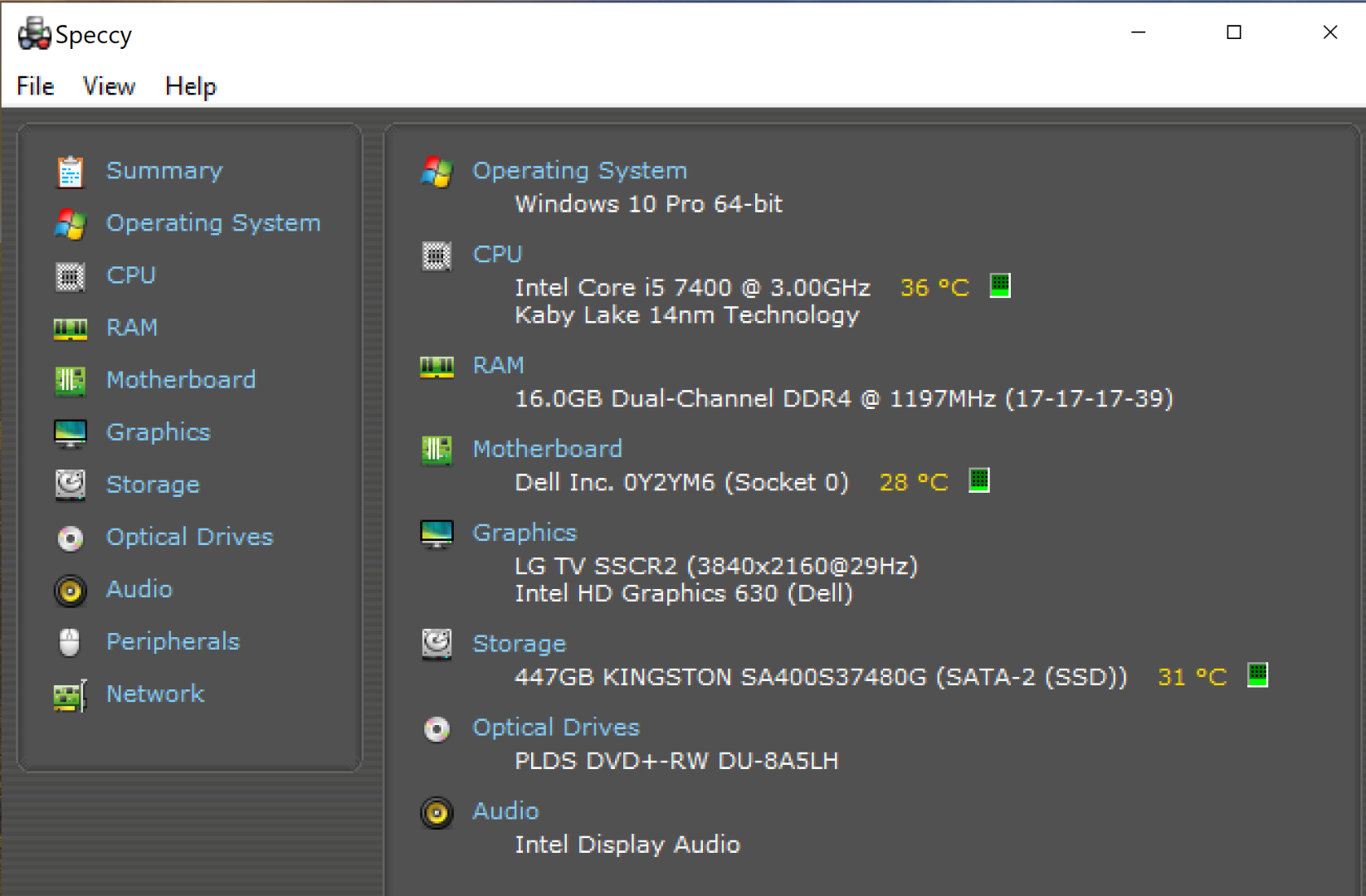Select Storage label in the sidebar

[x=153, y=485]
